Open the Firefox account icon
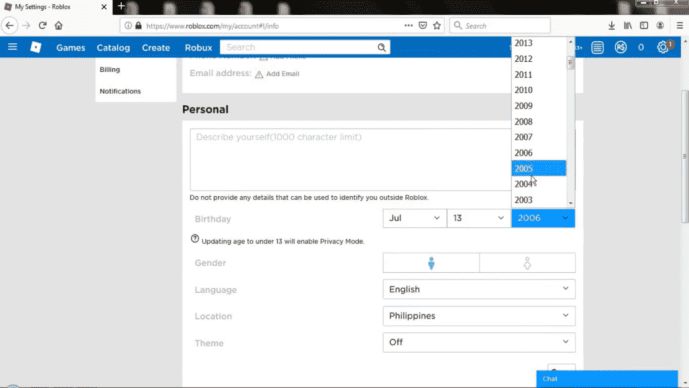689x388 pixels. click(x=660, y=25)
